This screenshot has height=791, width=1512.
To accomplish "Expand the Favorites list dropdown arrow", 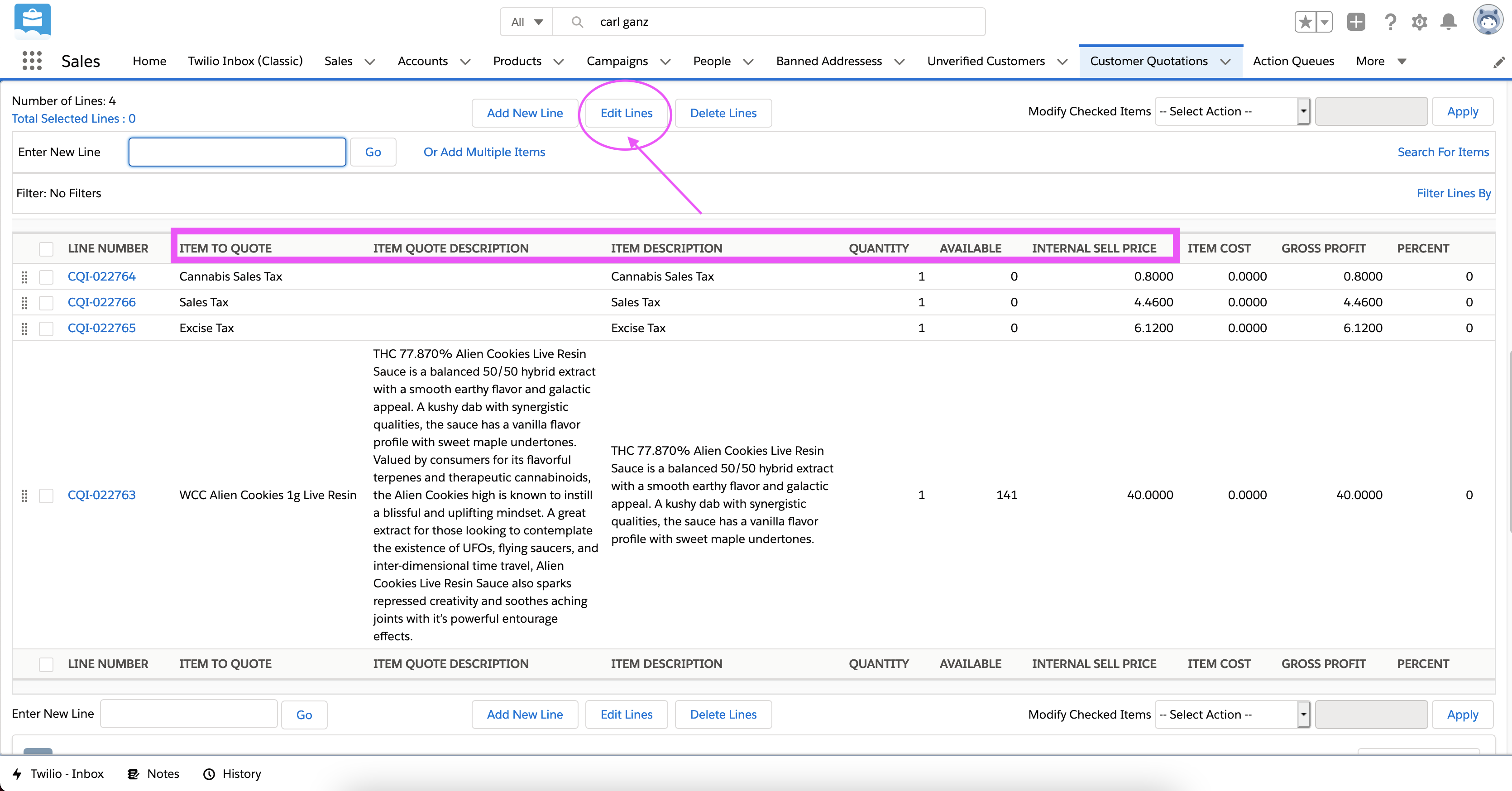I will pyautogui.click(x=1324, y=22).
